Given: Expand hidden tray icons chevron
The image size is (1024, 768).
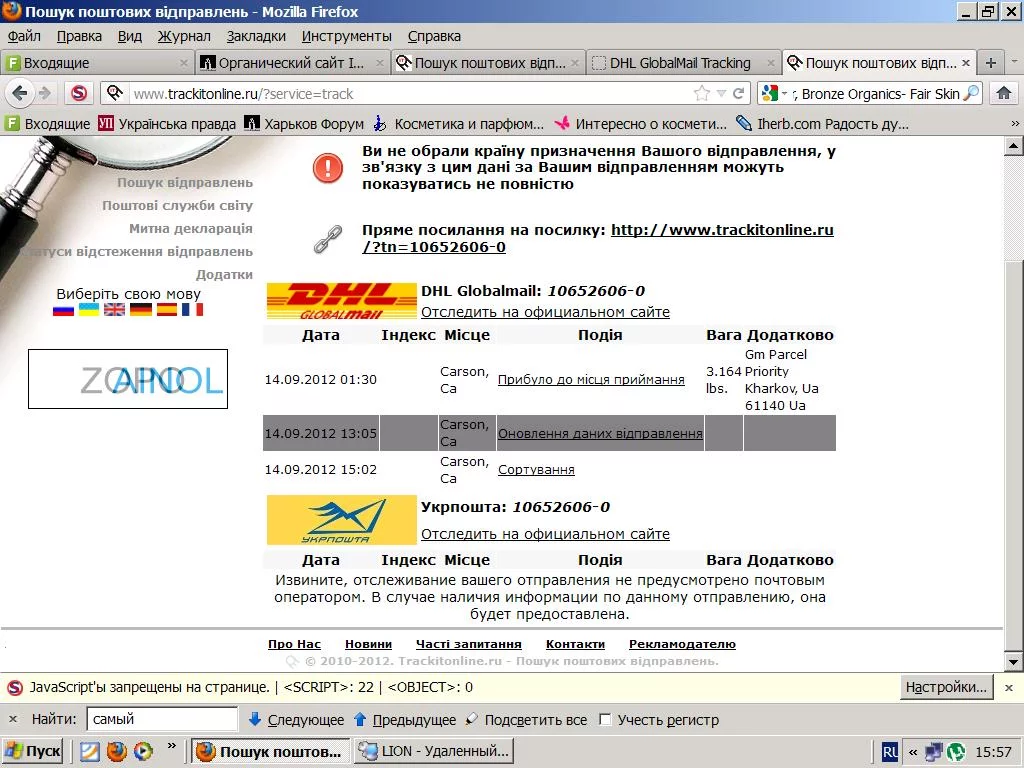Looking at the screenshot, I should coord(913,752).
